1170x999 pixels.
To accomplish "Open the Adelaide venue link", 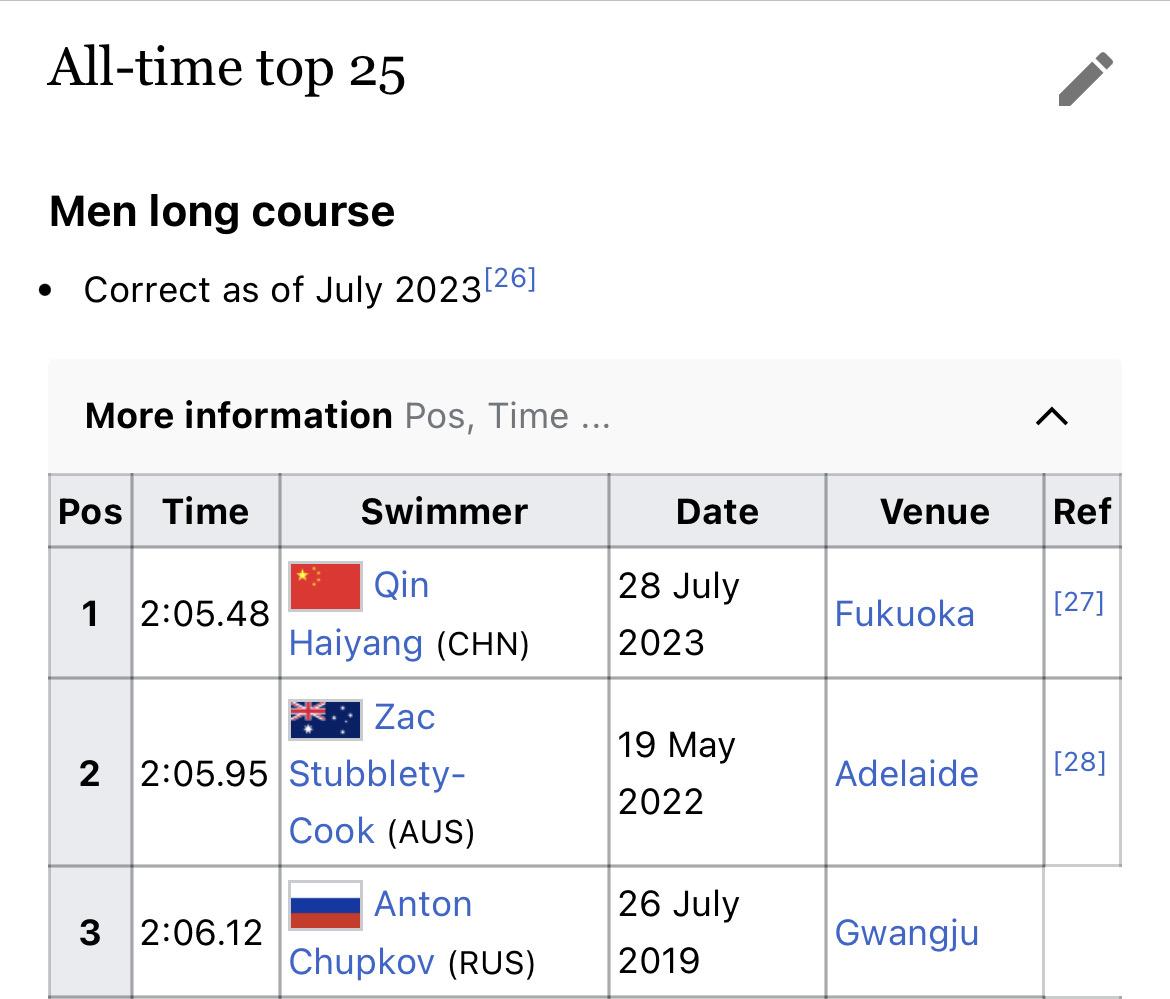I will [x=907, y=774].
